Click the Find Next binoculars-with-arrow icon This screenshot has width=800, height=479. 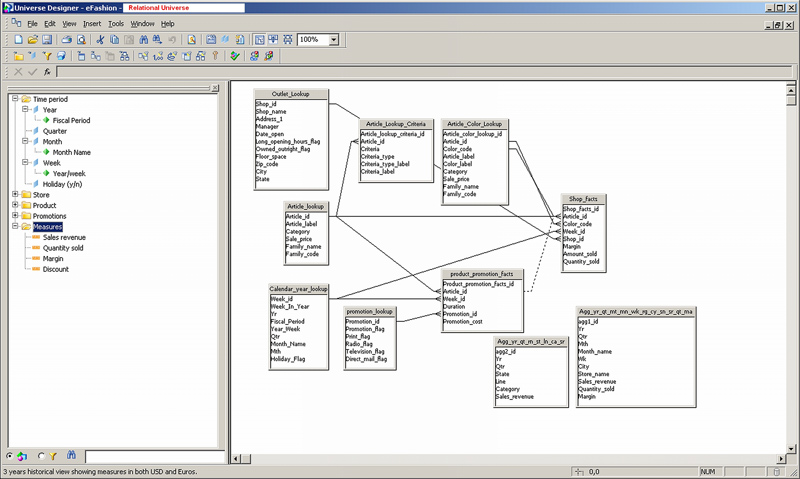pyautogui.click(x=157, y=39)
